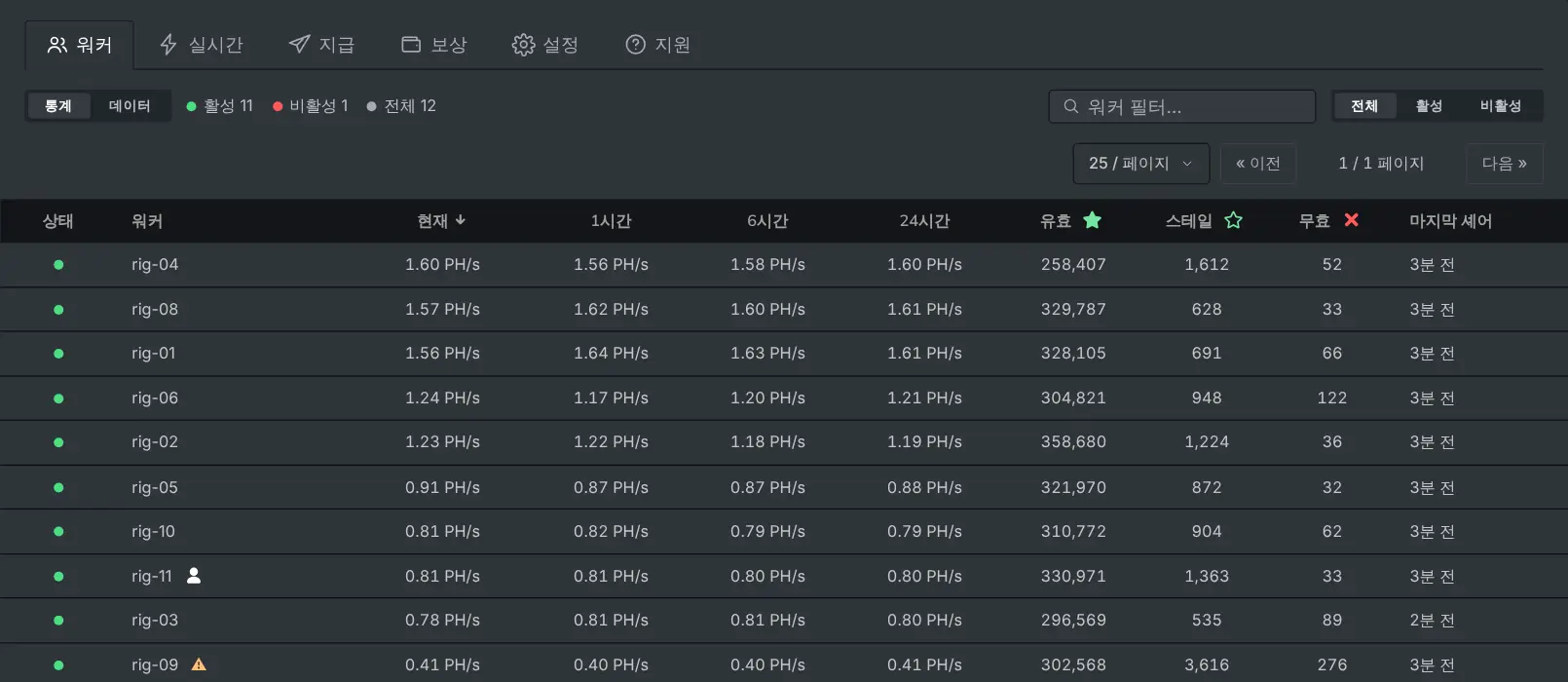Click the 358,680 valid shares value
Screen dimensions: 1568x682
1073,441
